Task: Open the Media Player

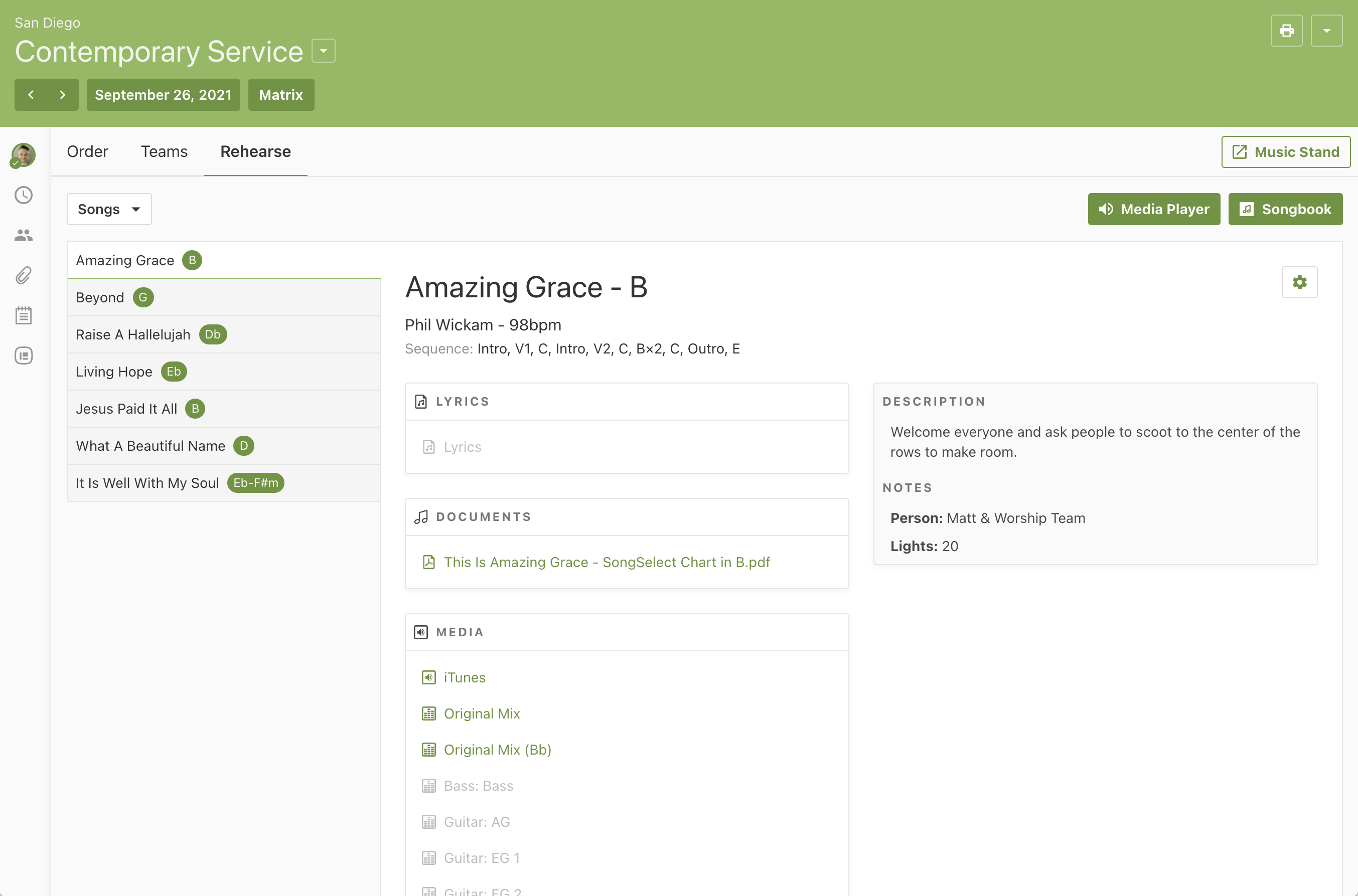Action: (1153, 209)
